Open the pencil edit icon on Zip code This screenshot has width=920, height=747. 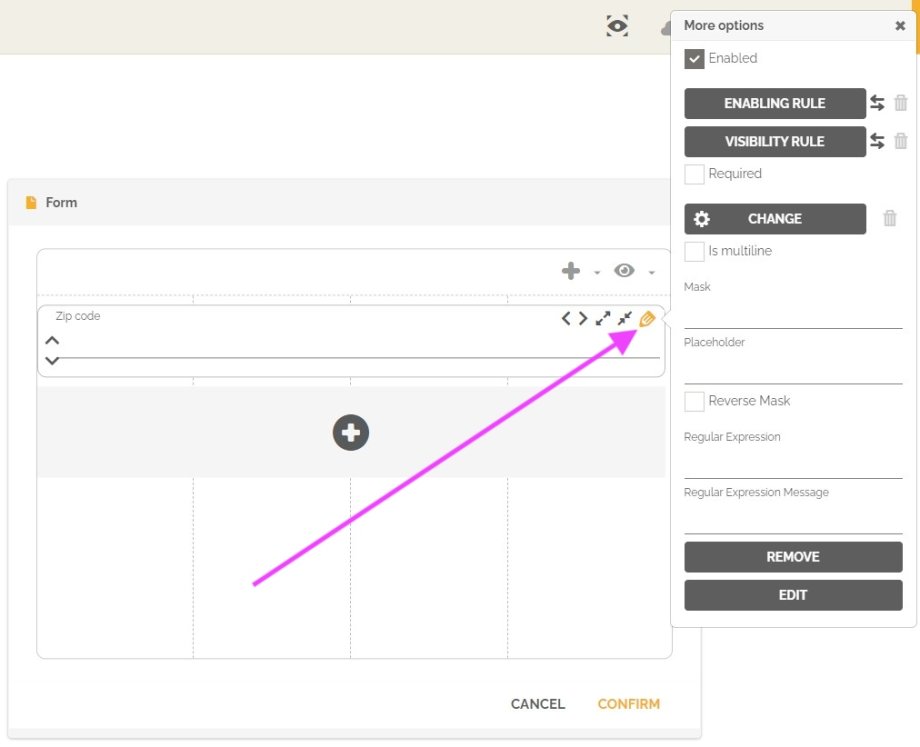[646, 318]
